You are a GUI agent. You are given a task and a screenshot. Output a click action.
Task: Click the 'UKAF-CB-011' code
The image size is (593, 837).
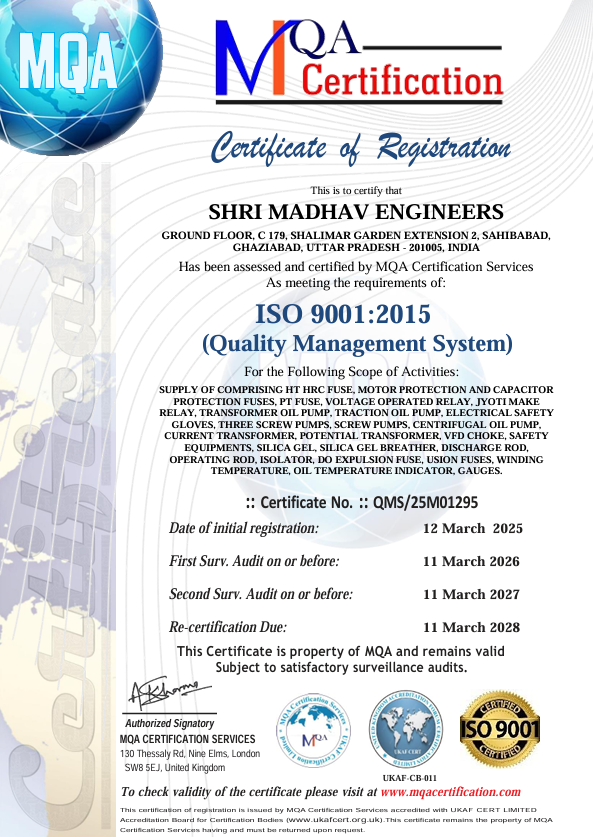[x=409, y=778]
